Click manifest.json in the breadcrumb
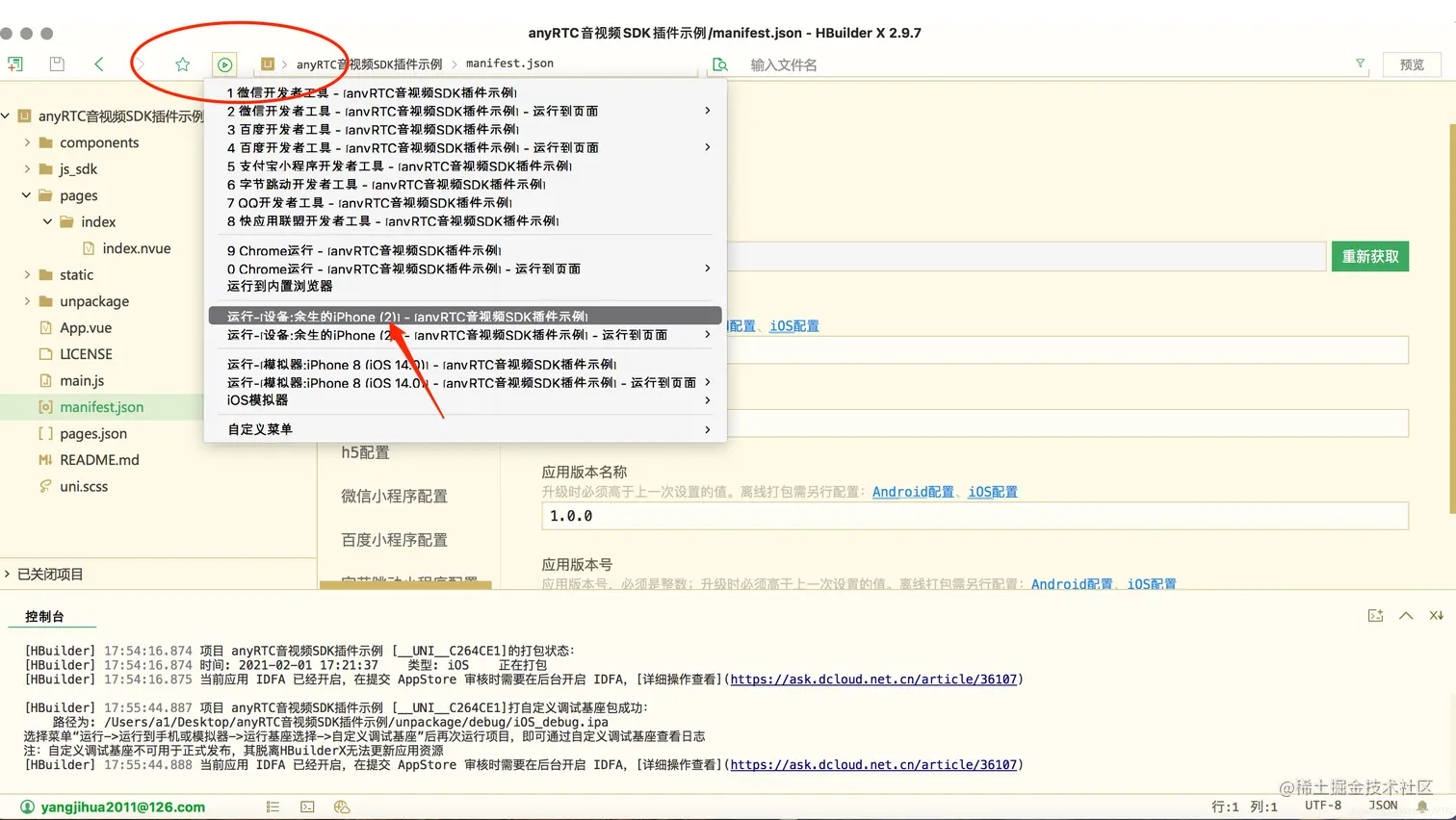The height and width of the screenshot is (820, 1456). (x=509, y=64)
